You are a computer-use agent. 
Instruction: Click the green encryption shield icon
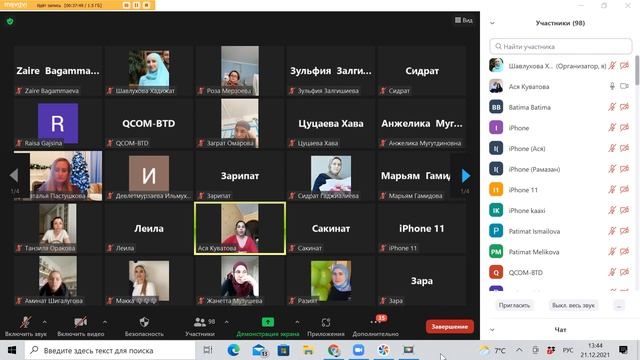(10, 21)
